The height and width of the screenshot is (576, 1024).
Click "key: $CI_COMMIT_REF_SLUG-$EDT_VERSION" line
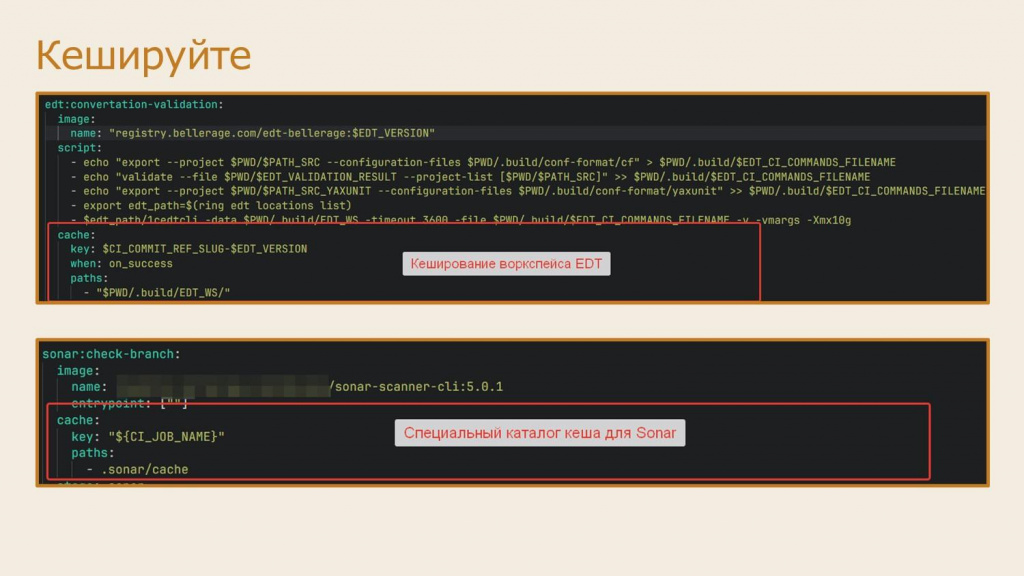pyautogui.click(x=189, y=249)
